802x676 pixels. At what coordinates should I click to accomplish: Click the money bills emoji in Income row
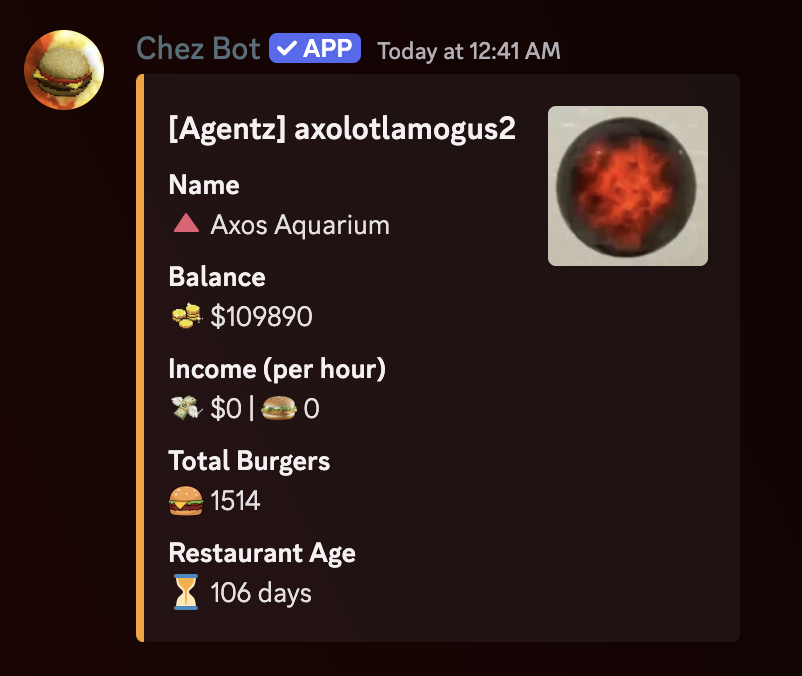point(185,408)
